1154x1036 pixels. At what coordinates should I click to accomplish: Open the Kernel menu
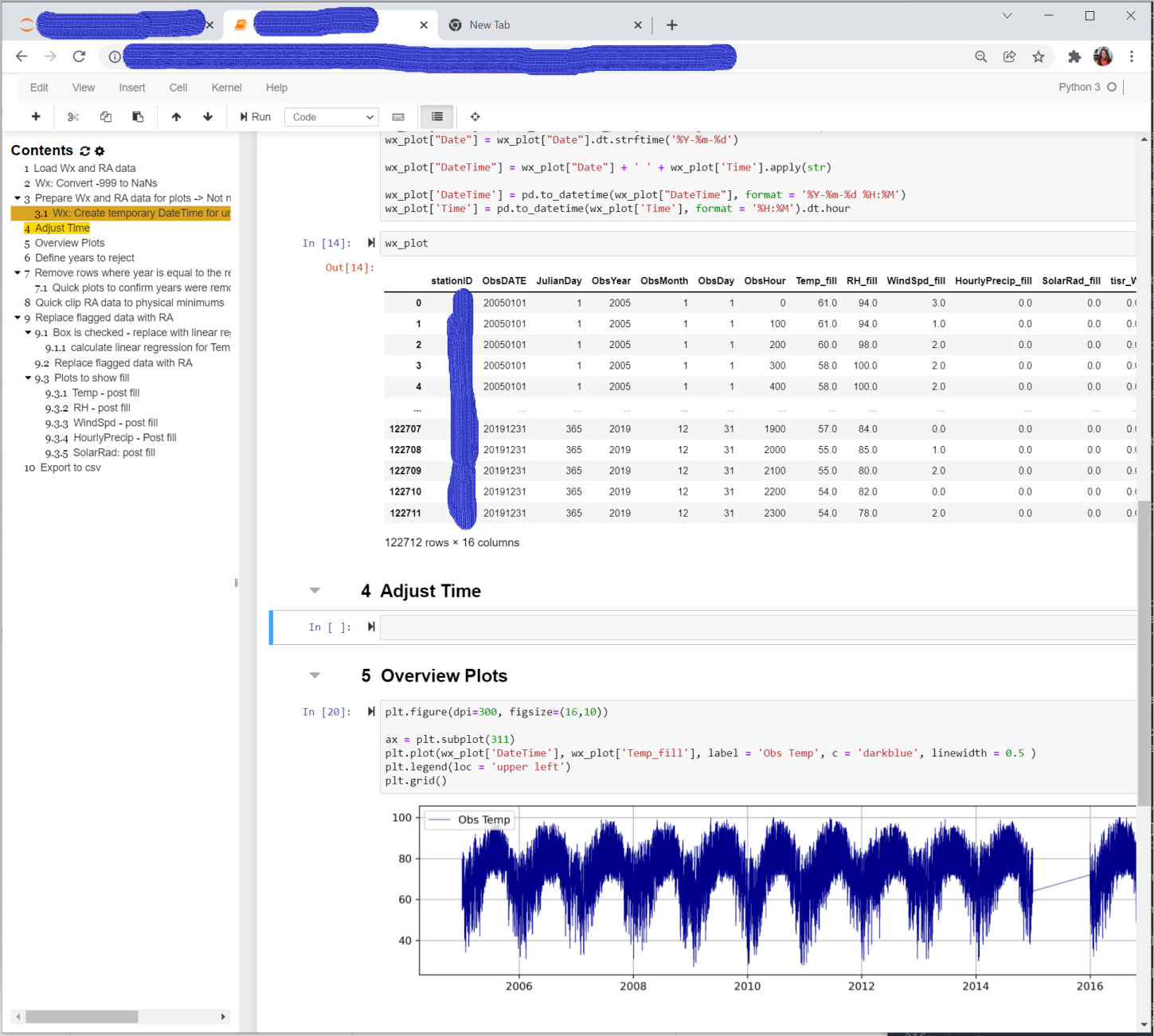coord(226,88)
